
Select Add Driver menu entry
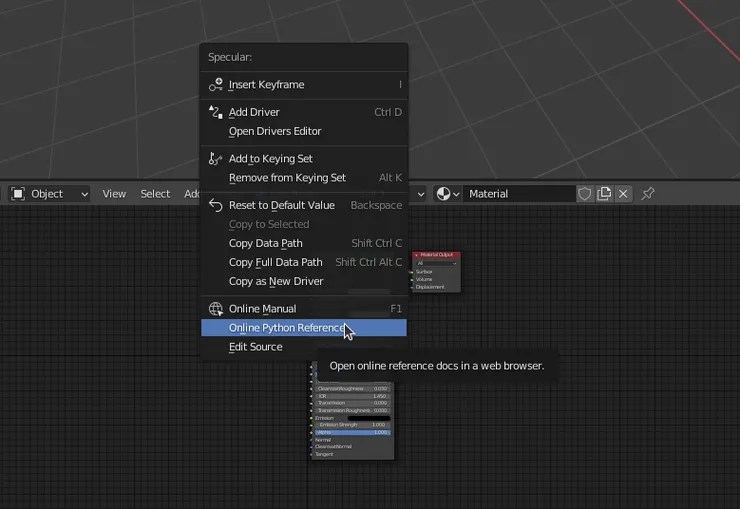[303, 112]
